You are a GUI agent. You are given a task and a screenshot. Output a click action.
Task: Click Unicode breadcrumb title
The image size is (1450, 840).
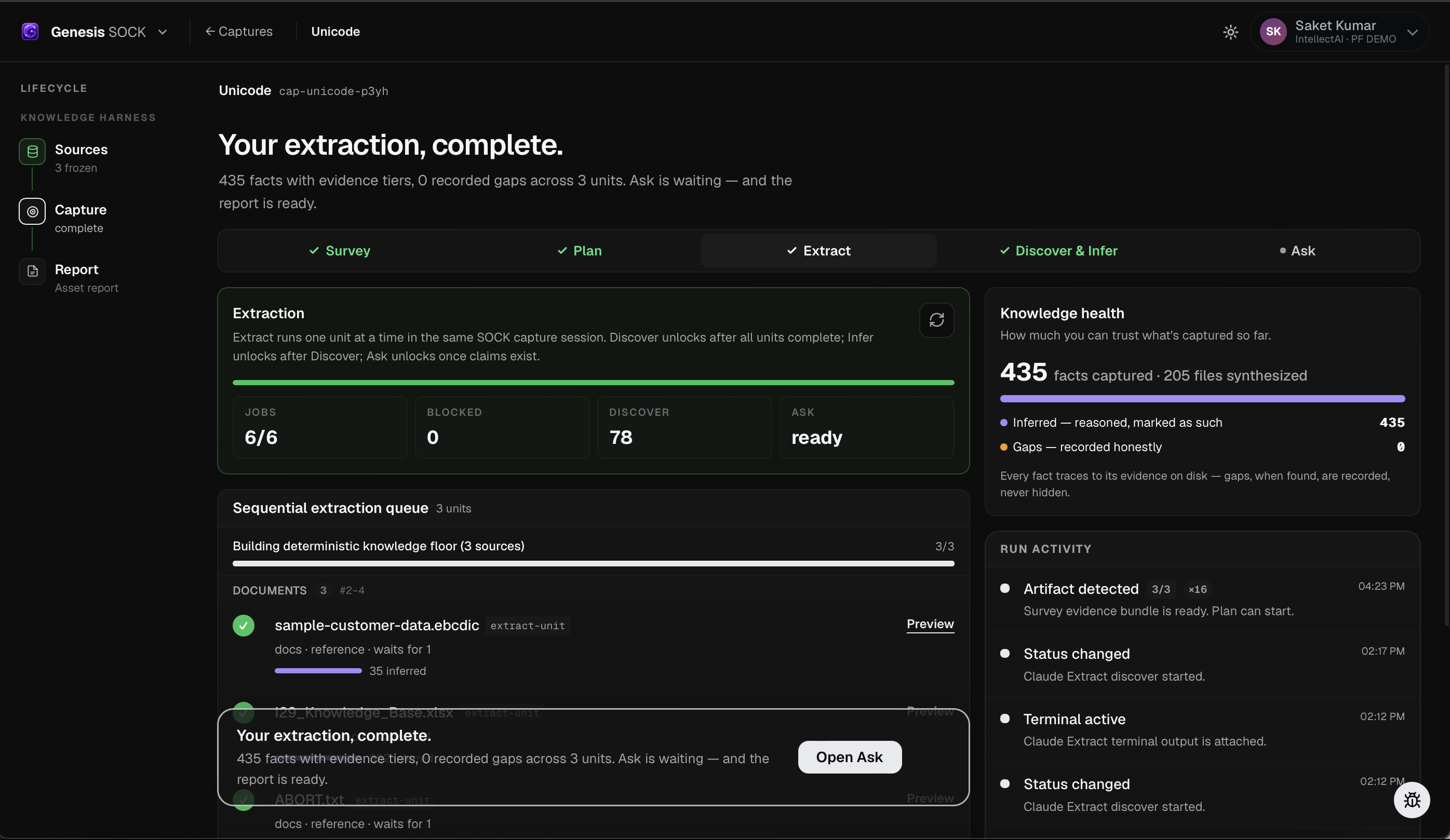coord(335,32)
